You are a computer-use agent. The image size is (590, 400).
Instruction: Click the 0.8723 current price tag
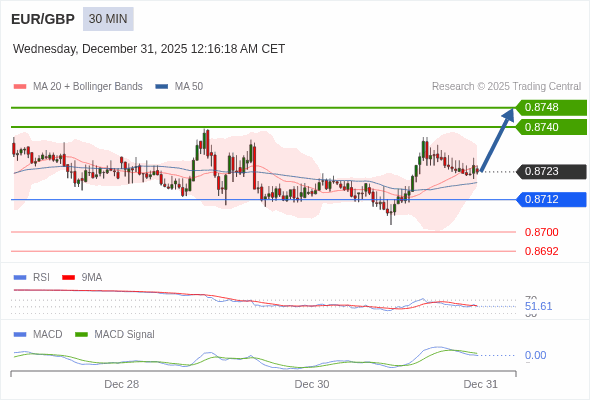tap(551, 172)
